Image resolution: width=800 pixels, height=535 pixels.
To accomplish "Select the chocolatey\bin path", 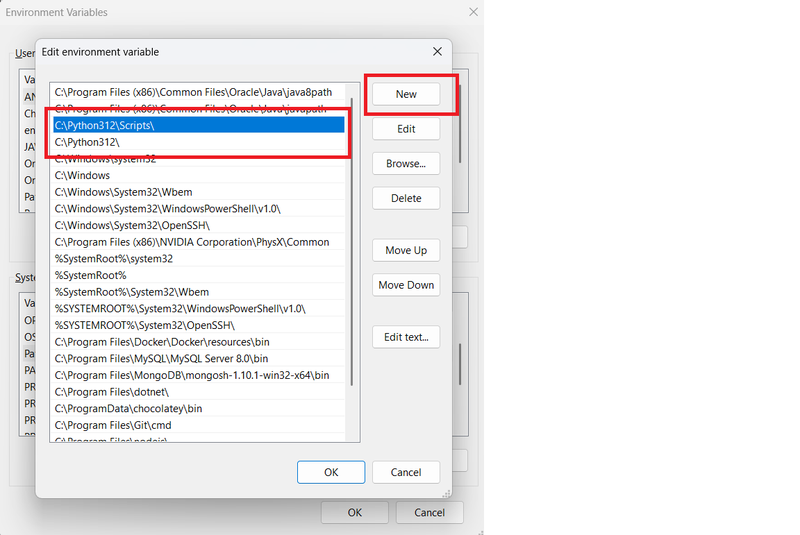I will click(x=199, y=409).
